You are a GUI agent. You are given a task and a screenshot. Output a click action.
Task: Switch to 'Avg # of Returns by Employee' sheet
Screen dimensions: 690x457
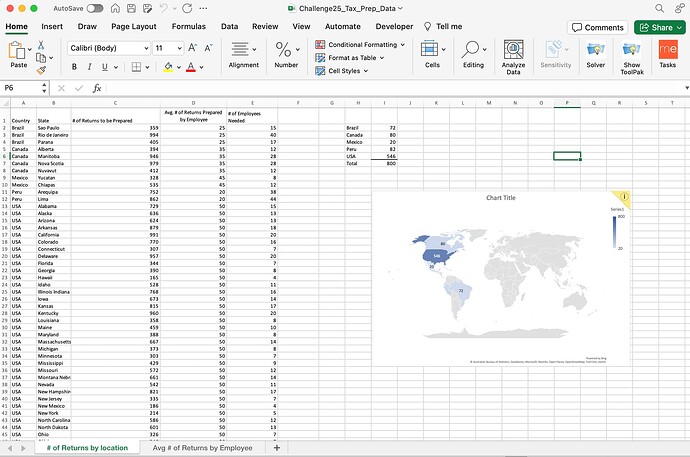(x=202, y=448)
